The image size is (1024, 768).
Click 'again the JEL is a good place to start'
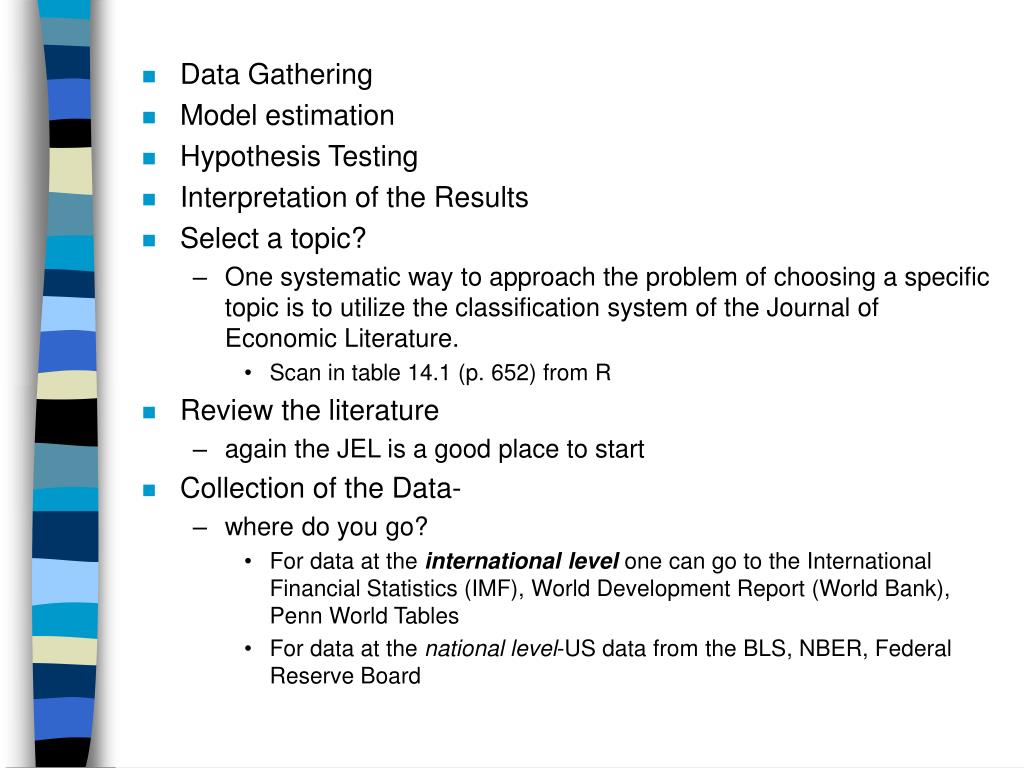[x=434, y=449]
